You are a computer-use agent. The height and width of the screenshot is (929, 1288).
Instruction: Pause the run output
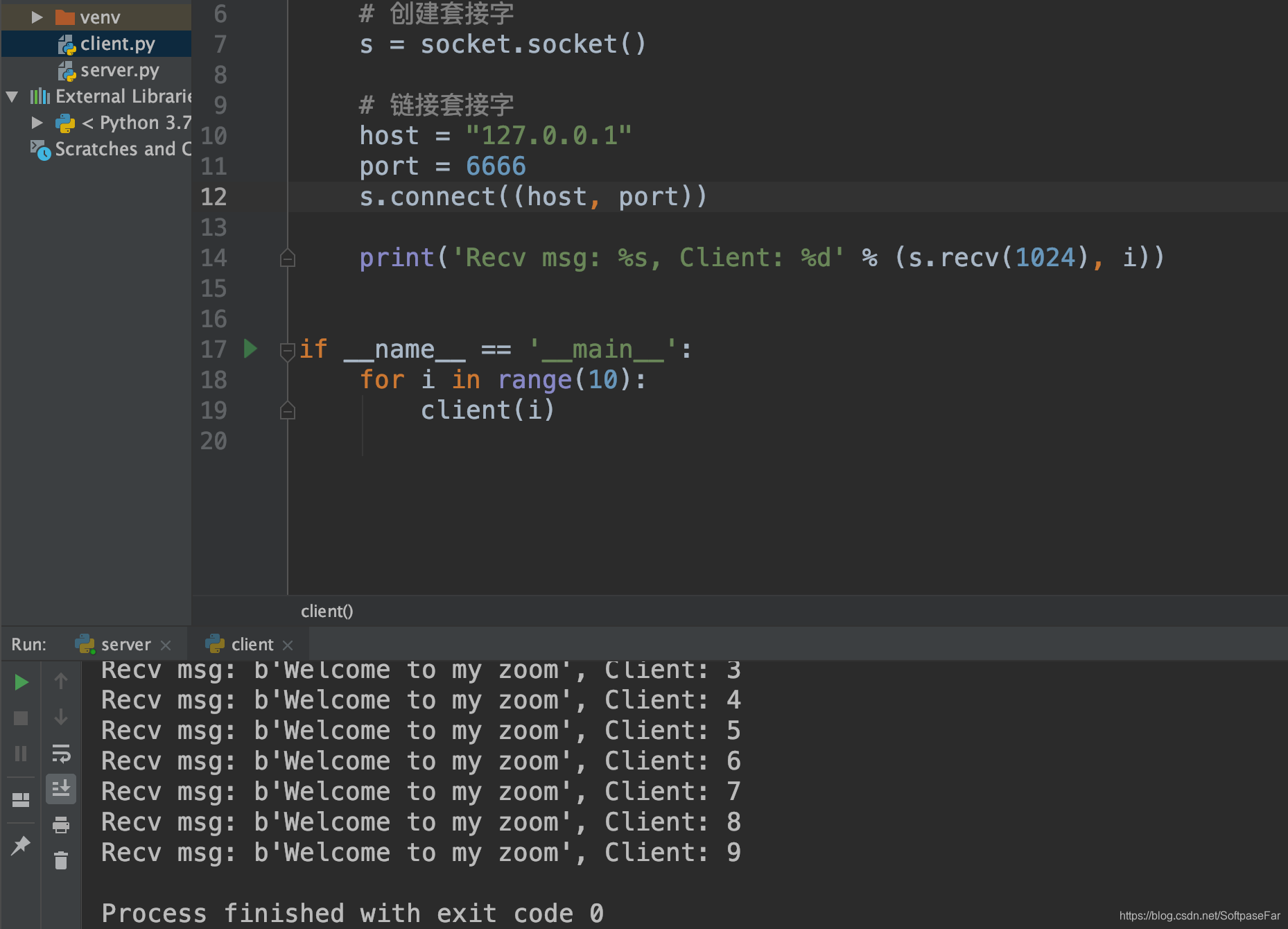pyautogui.click(x=21, y=754)
